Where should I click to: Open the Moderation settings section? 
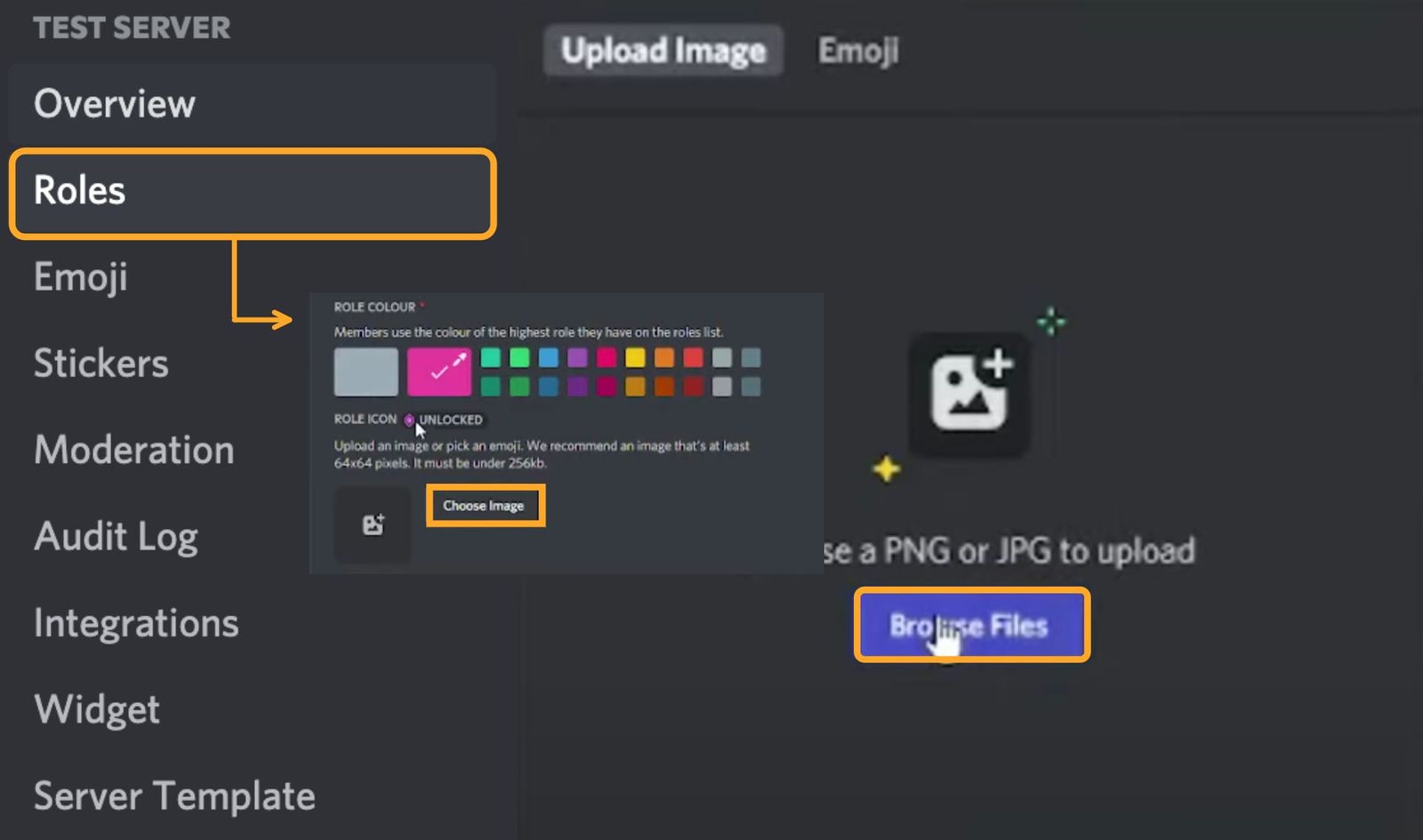[133, 450]
